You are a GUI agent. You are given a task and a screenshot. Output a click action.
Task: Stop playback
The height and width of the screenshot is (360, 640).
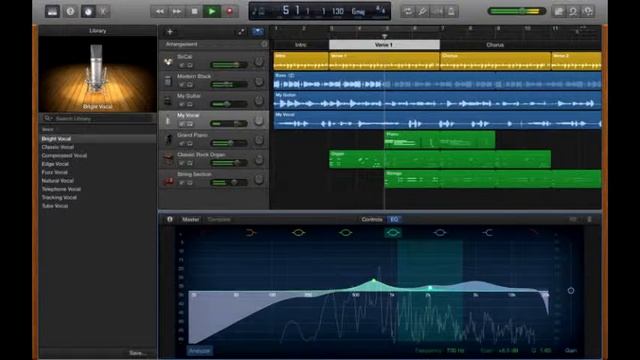click(194, 11)
